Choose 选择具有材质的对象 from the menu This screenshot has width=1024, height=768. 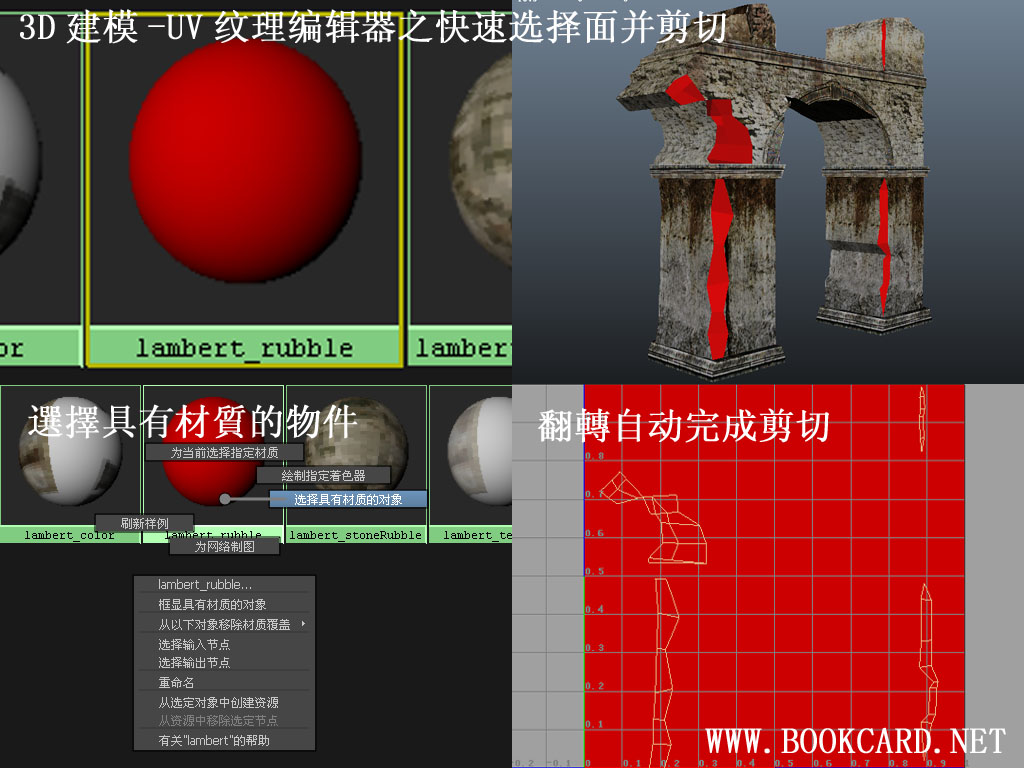(x=340, y=499)
